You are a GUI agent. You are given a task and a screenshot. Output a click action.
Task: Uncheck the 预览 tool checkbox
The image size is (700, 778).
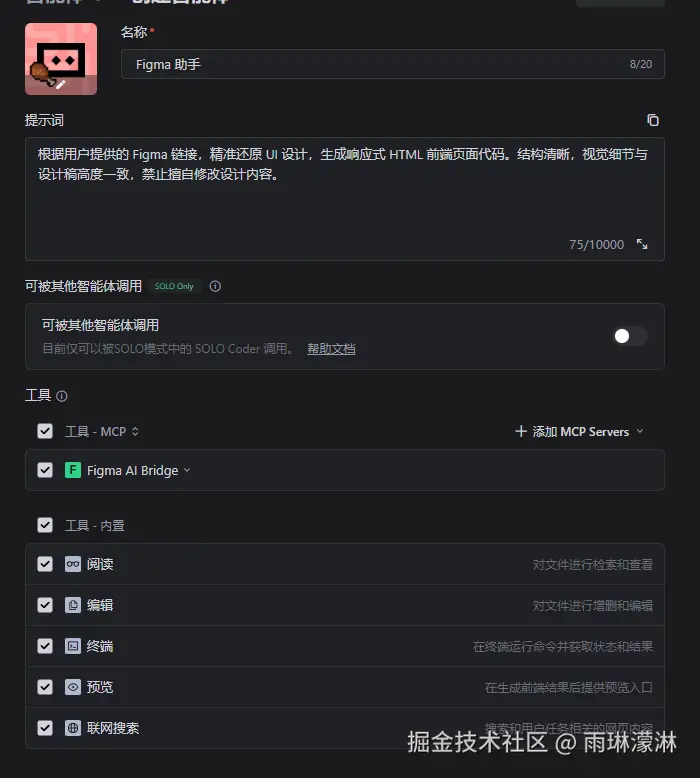pos(45,687)
